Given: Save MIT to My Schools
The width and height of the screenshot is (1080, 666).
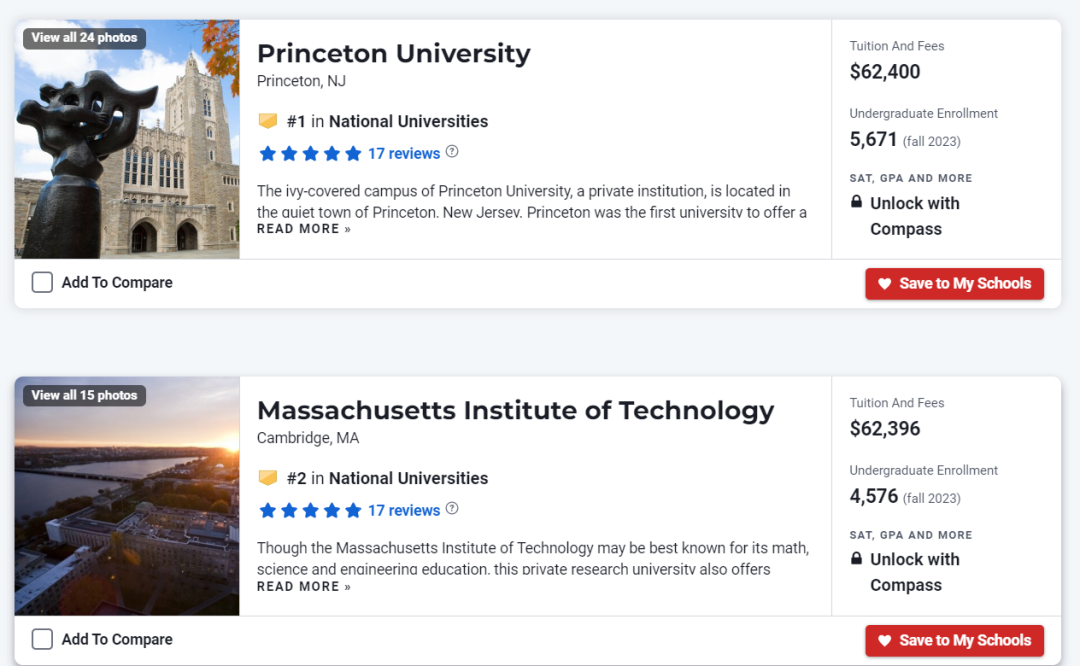Looking at the screenshot, I should point(954,641).
